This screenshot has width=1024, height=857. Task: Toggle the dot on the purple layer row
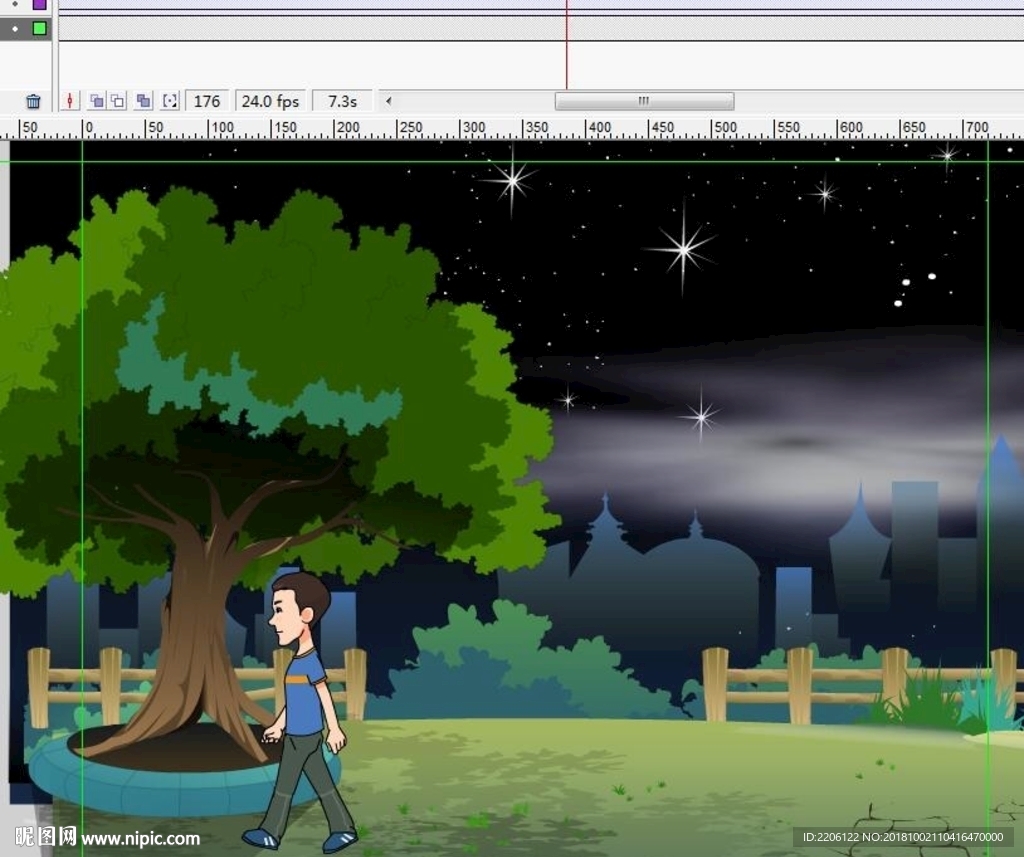[14, 4]
